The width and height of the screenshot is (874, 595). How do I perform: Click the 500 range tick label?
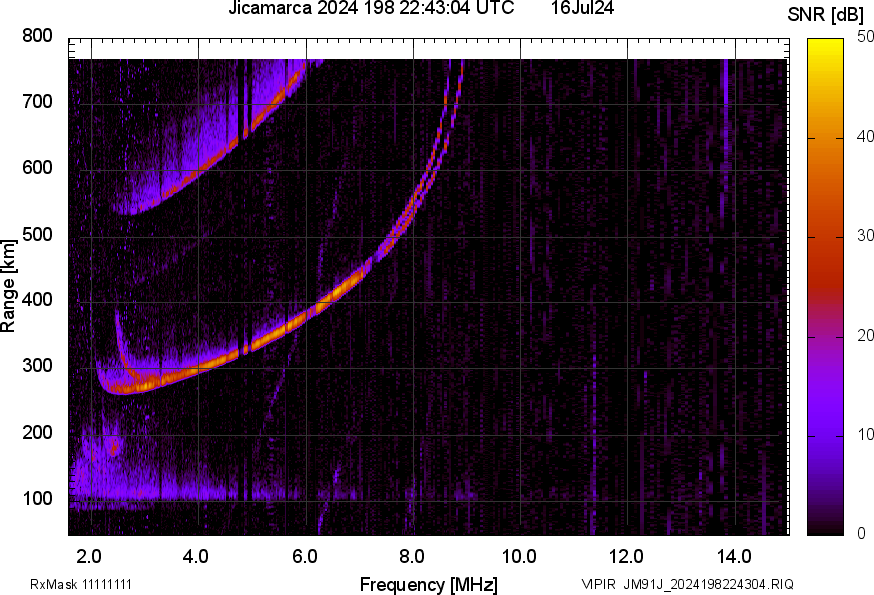[x=37, y=234]
